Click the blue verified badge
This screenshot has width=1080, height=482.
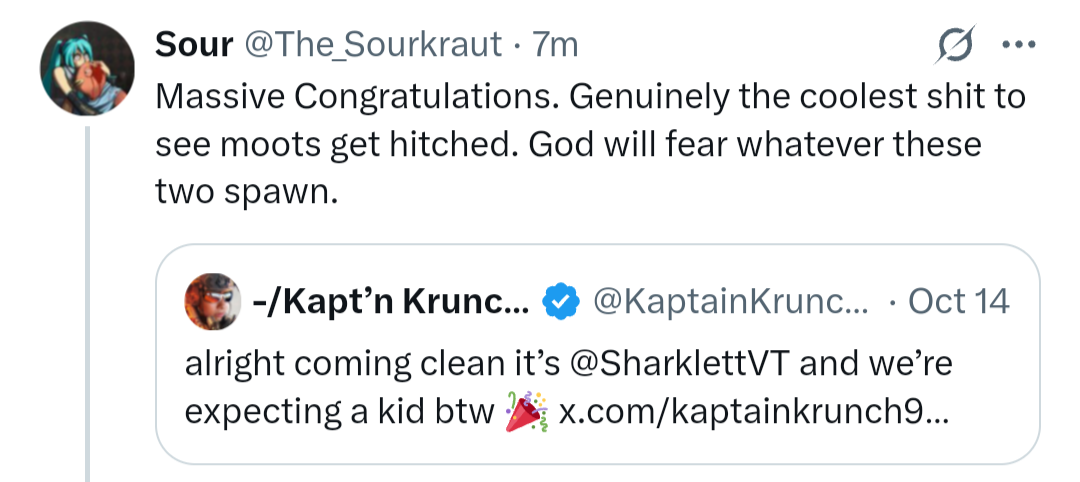(x=560, y=301)
